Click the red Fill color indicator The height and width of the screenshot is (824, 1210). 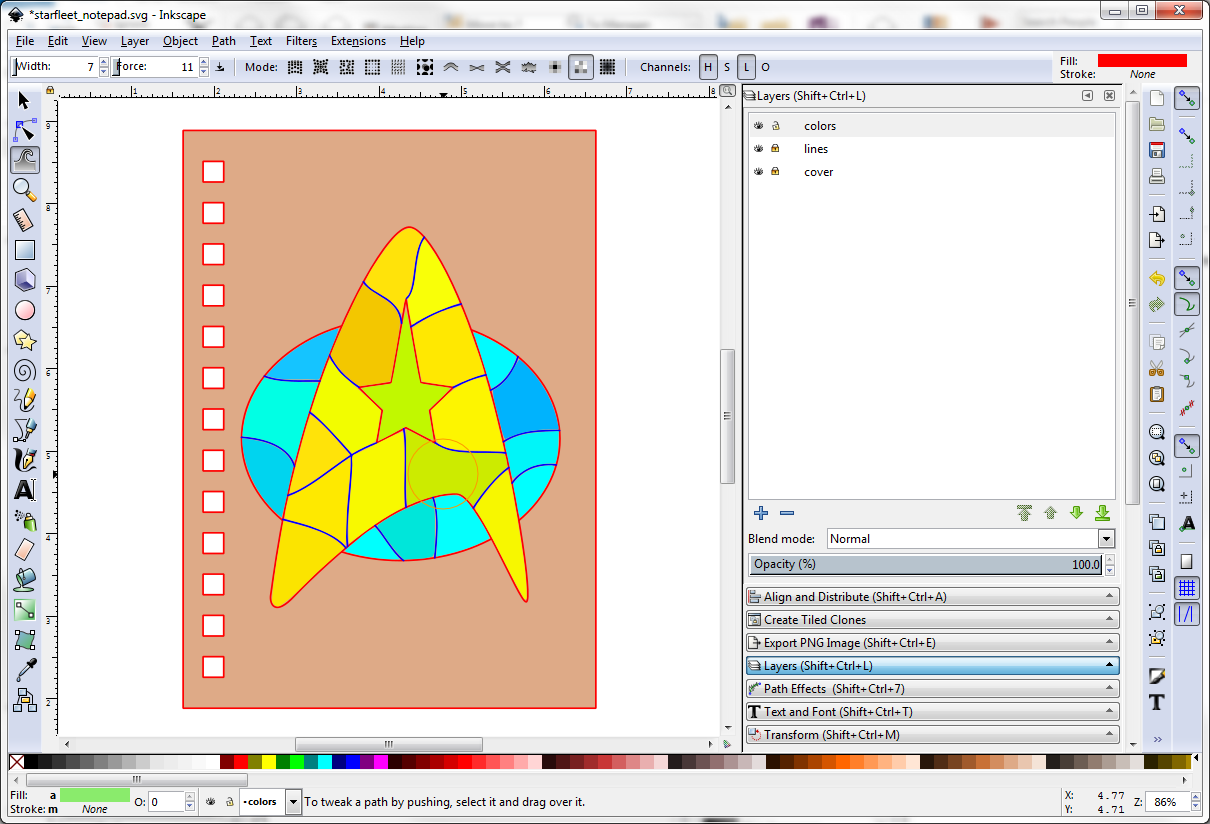coord(1142,60)
